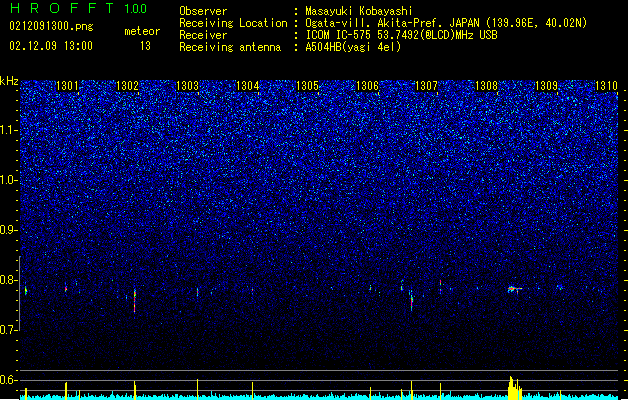Click the long meteor echo just before 1302

click(135, 301)
